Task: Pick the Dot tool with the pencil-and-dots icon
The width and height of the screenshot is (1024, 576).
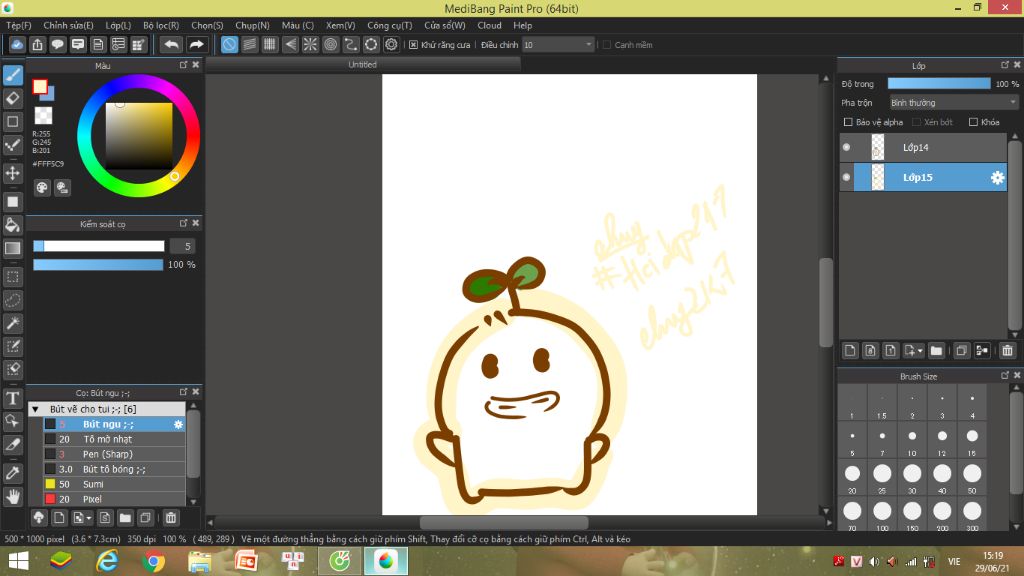Action: click(x=12, y=145)
